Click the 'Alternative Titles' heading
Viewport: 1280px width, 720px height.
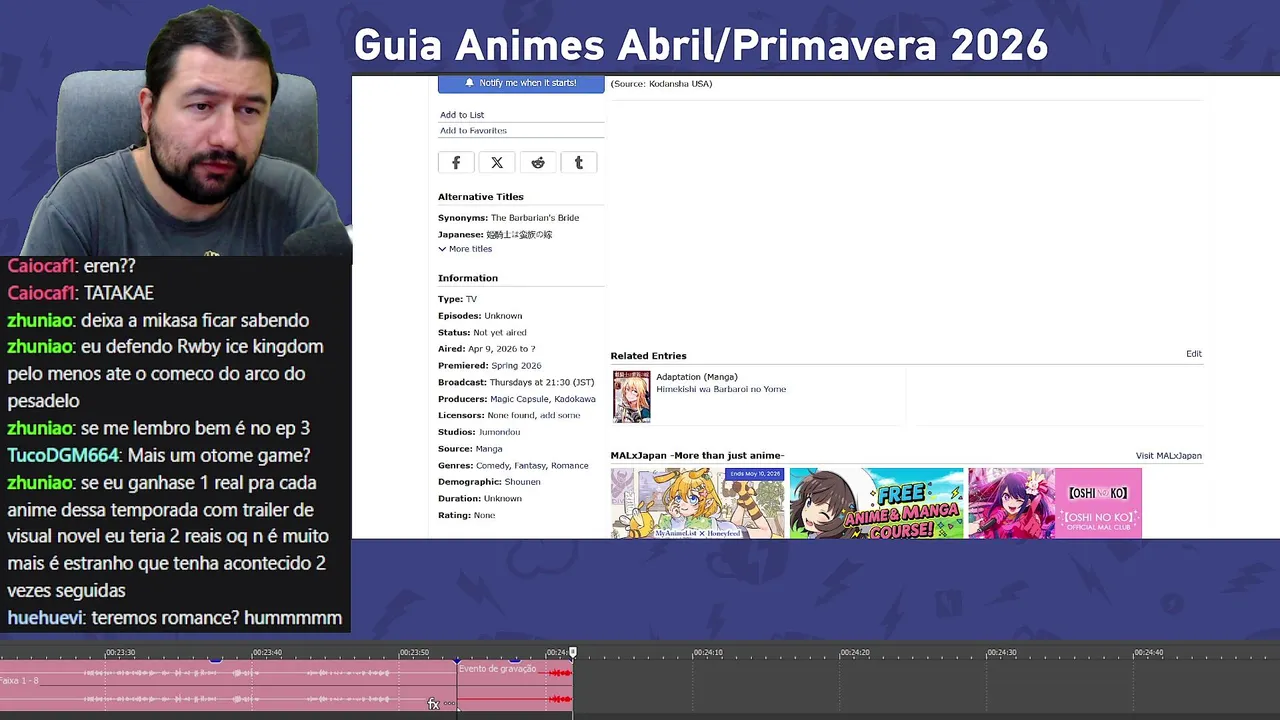pos(481,197)
